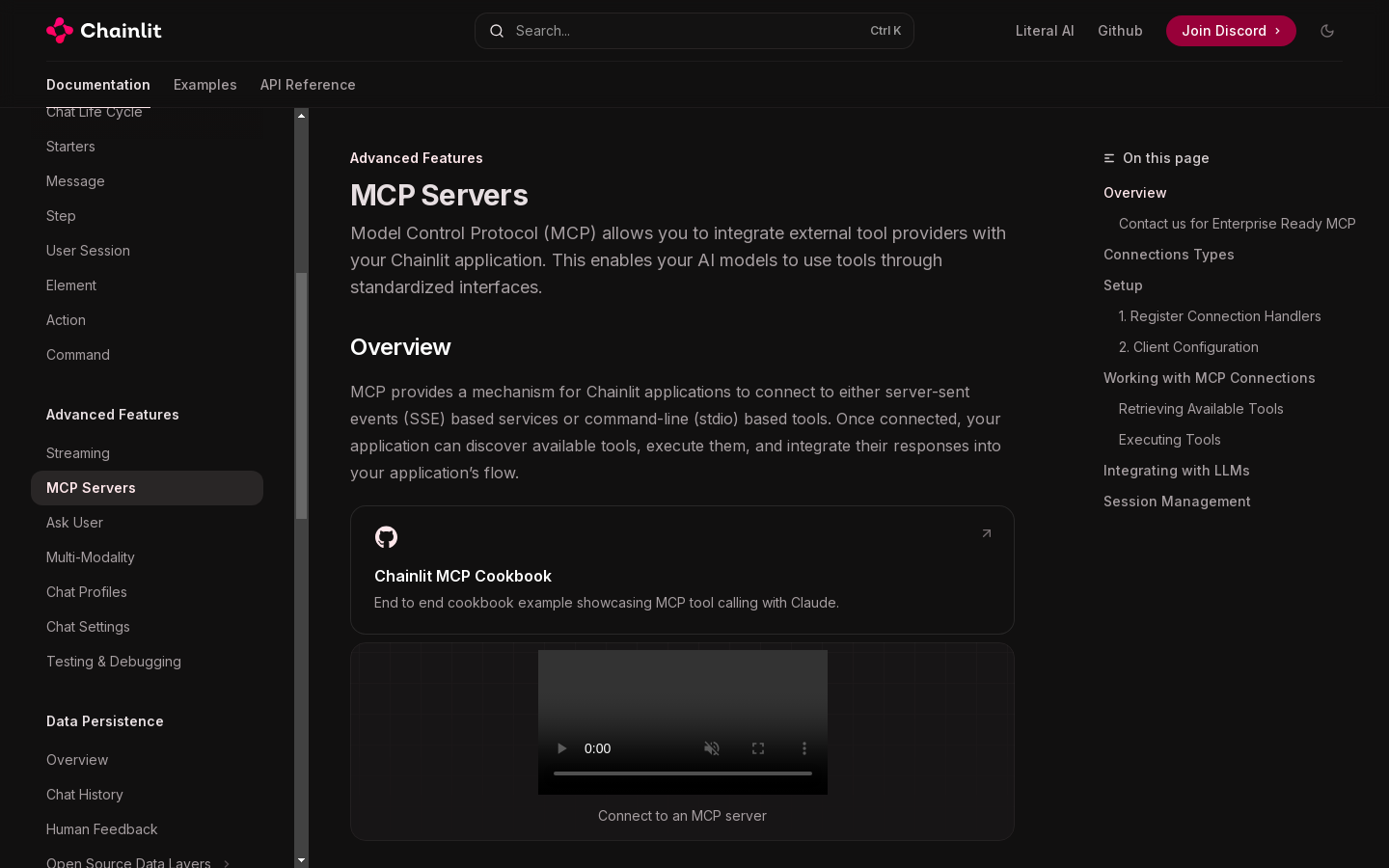Jump to 2. Client Configuration
This screenshot has width=1389, height=868.
(x=1188, y=347)
